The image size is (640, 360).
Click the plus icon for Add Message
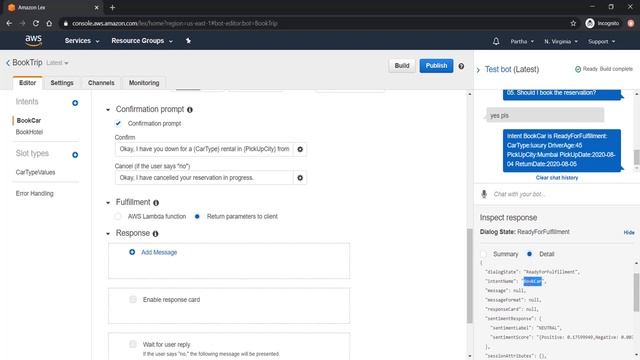click(132, 252)
